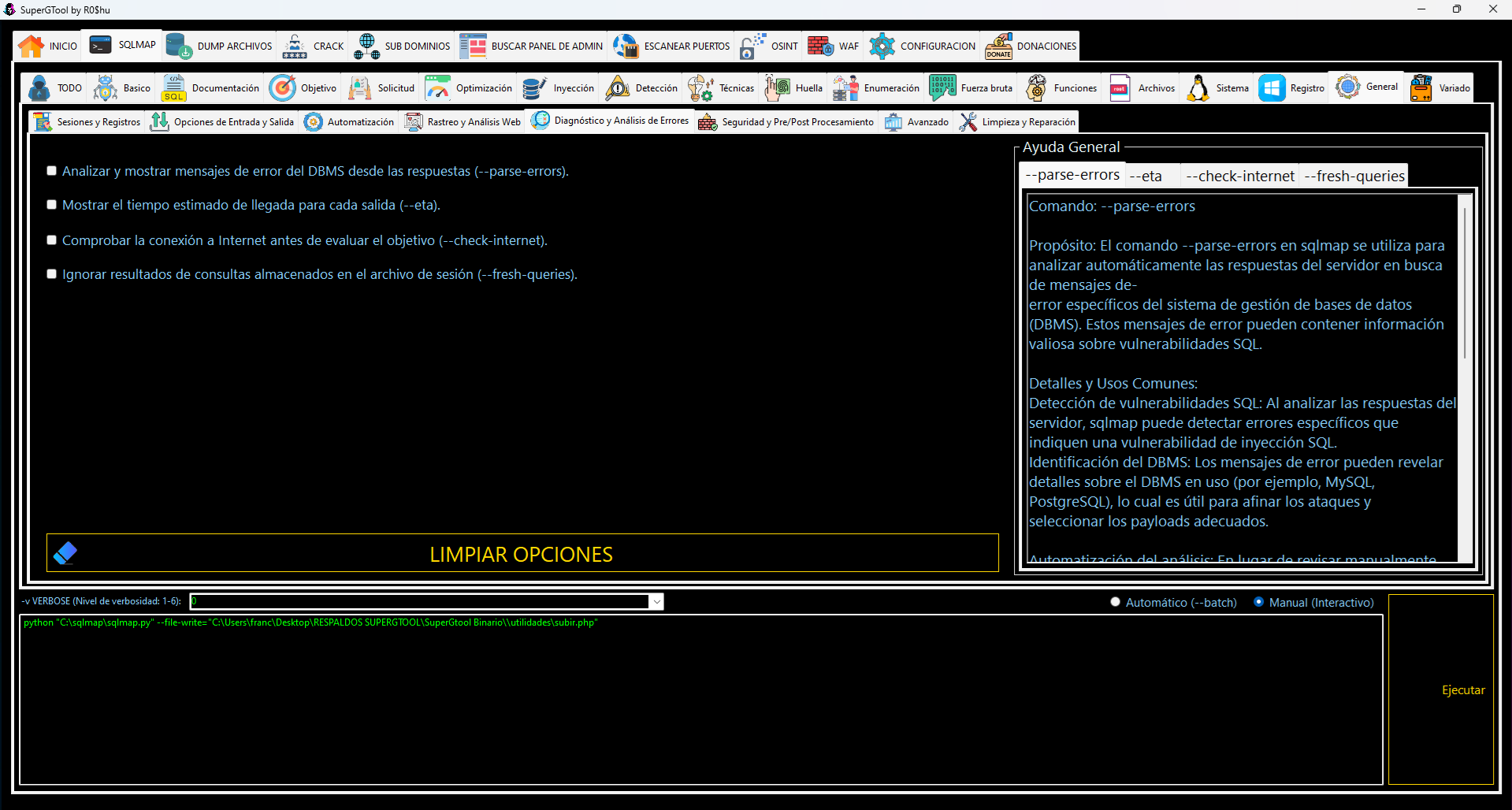The height and width of the screenshot is (810, 1512).
Task: Switch to Avanzado subtab
Action: 916,122
